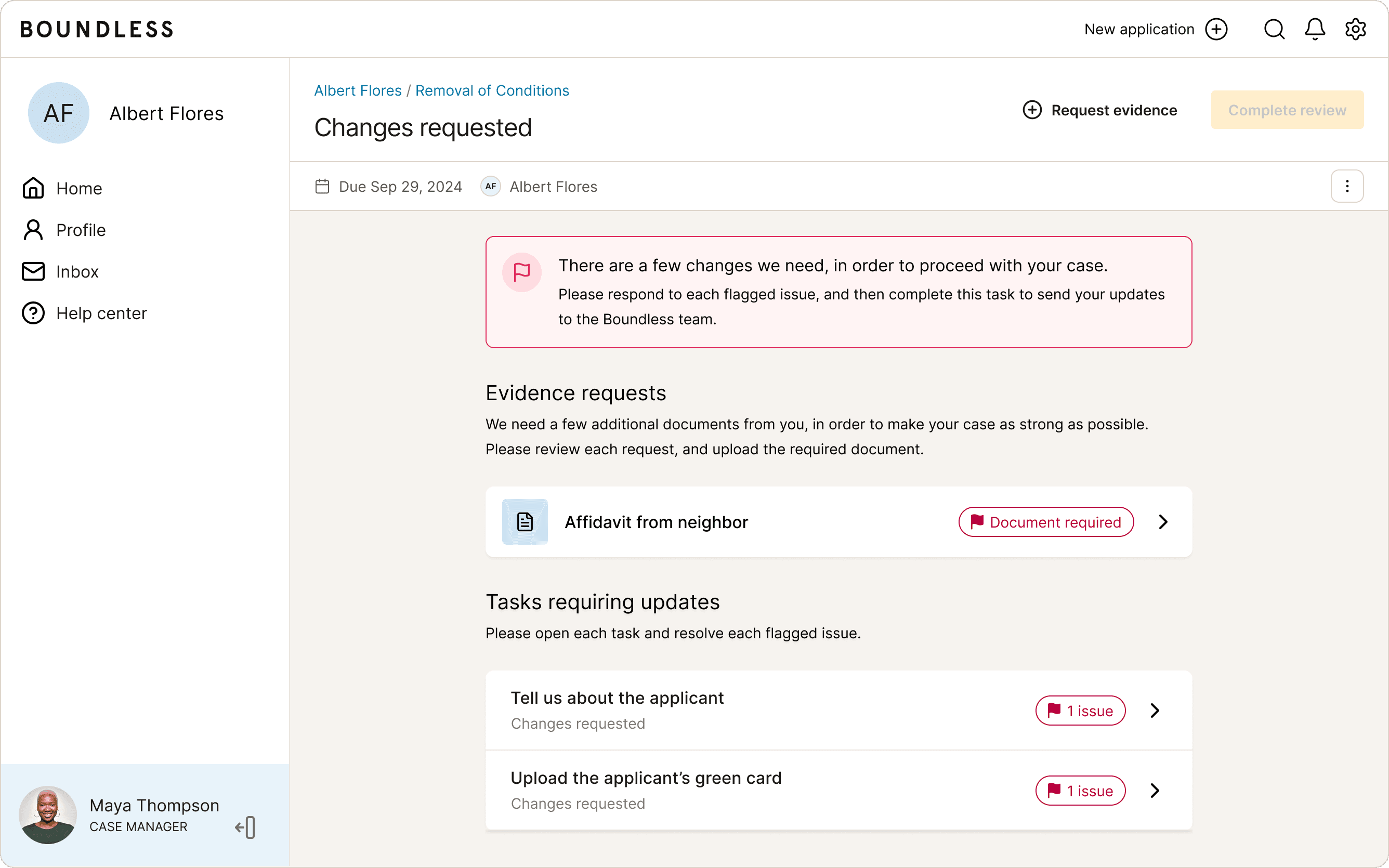Expand Upload the applicant's green card chevron
1389x868 pixels.
click(1155, 791)
